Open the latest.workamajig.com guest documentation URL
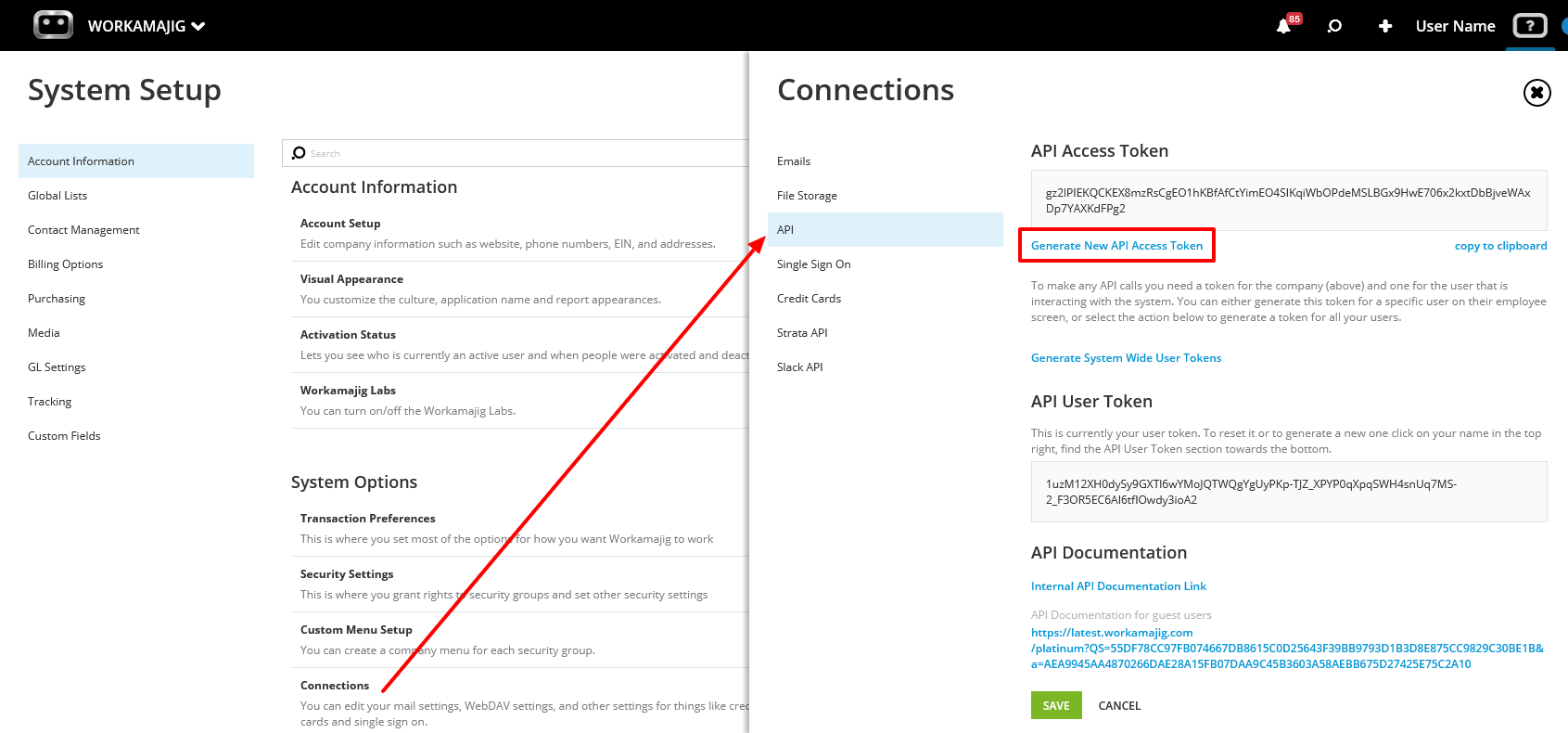1568x733 pixels. tap(1287, 648)
